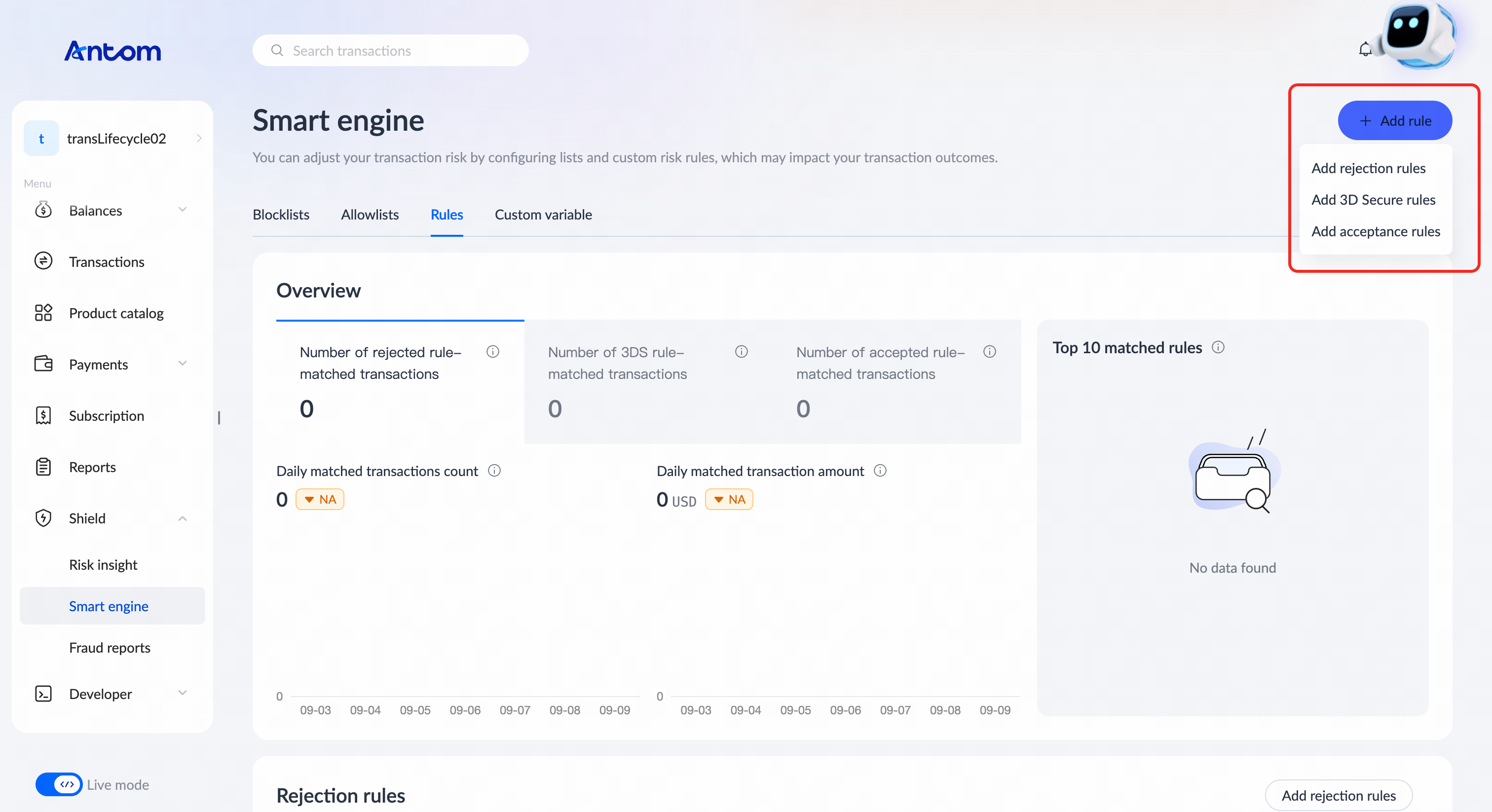Open the transLifecycle02 account switcher arrow

pyautogui.click(x=199, y=139)
